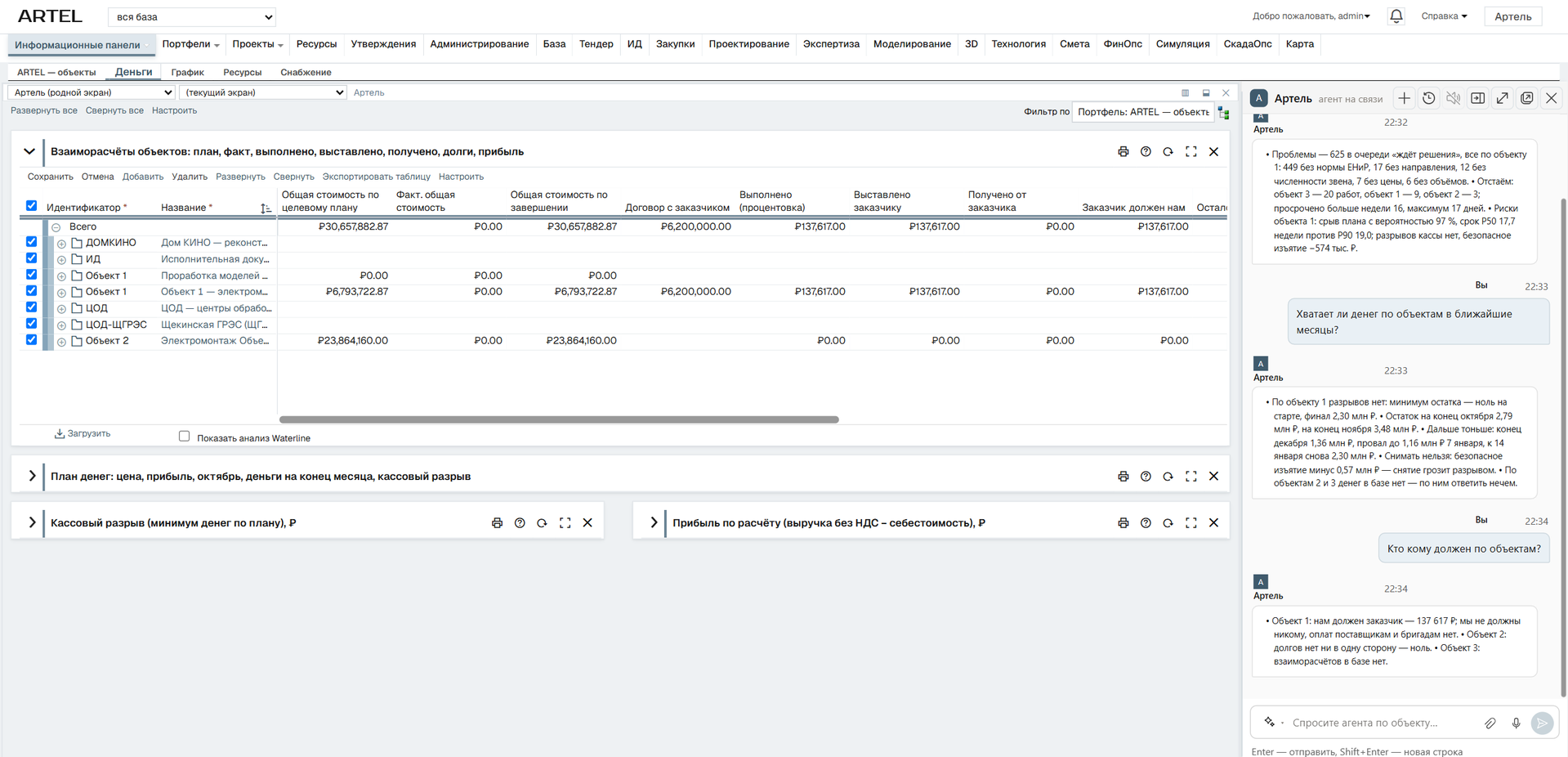Switch to the График tab
Image resolution: width=1568 pixels, height=757 pixels.
click(187, 73)
